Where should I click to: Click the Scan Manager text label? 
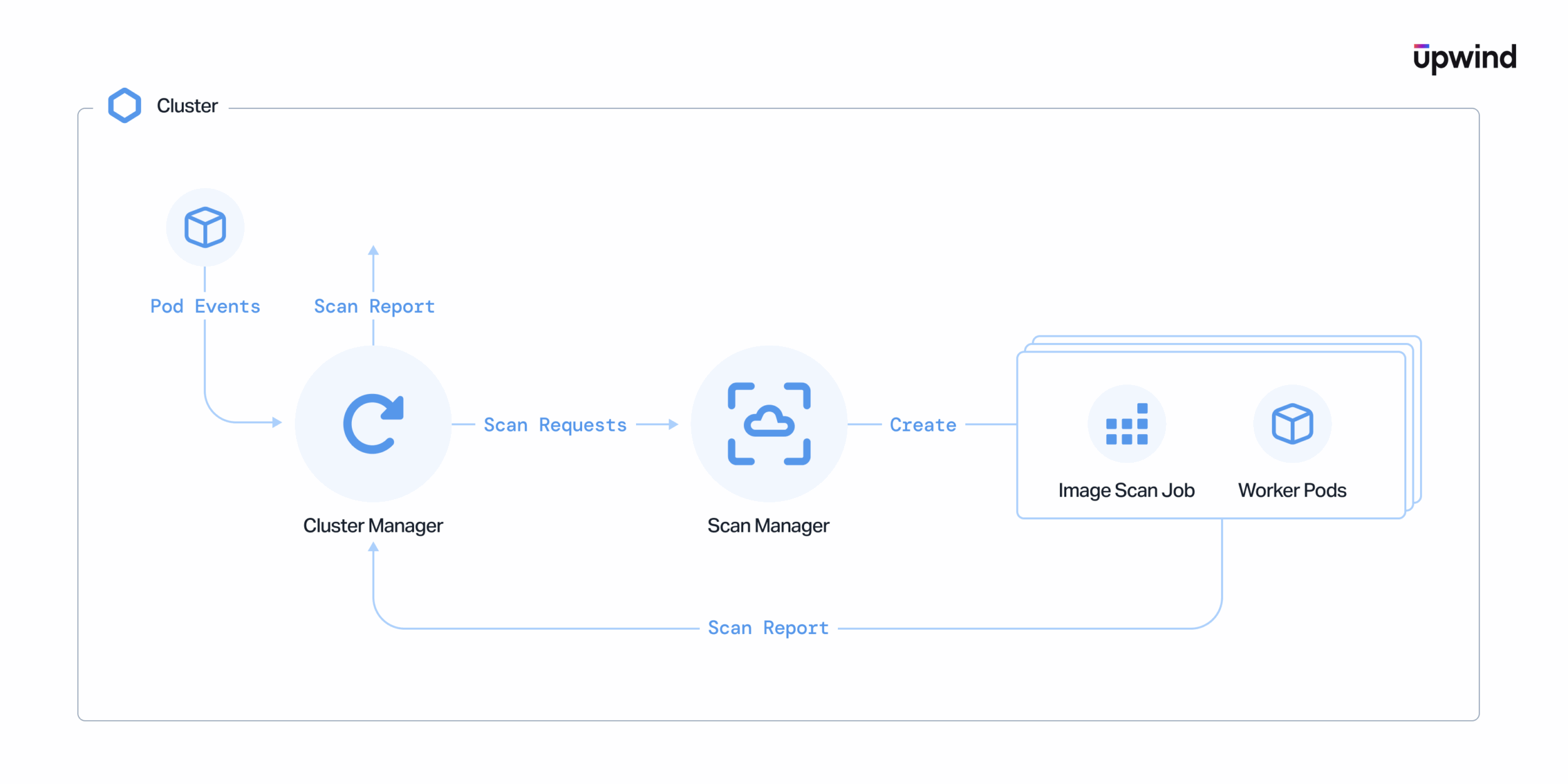tap(768, 526)
